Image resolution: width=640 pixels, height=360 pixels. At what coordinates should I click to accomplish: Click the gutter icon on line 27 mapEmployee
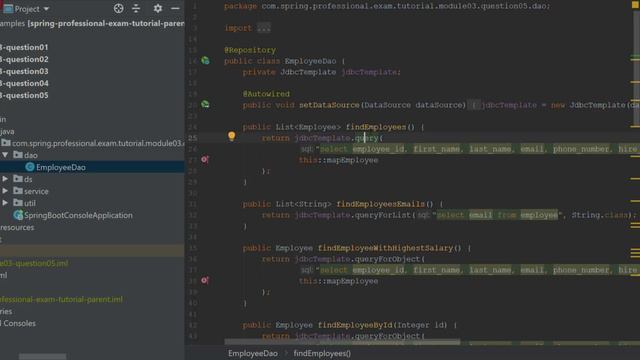204,160
